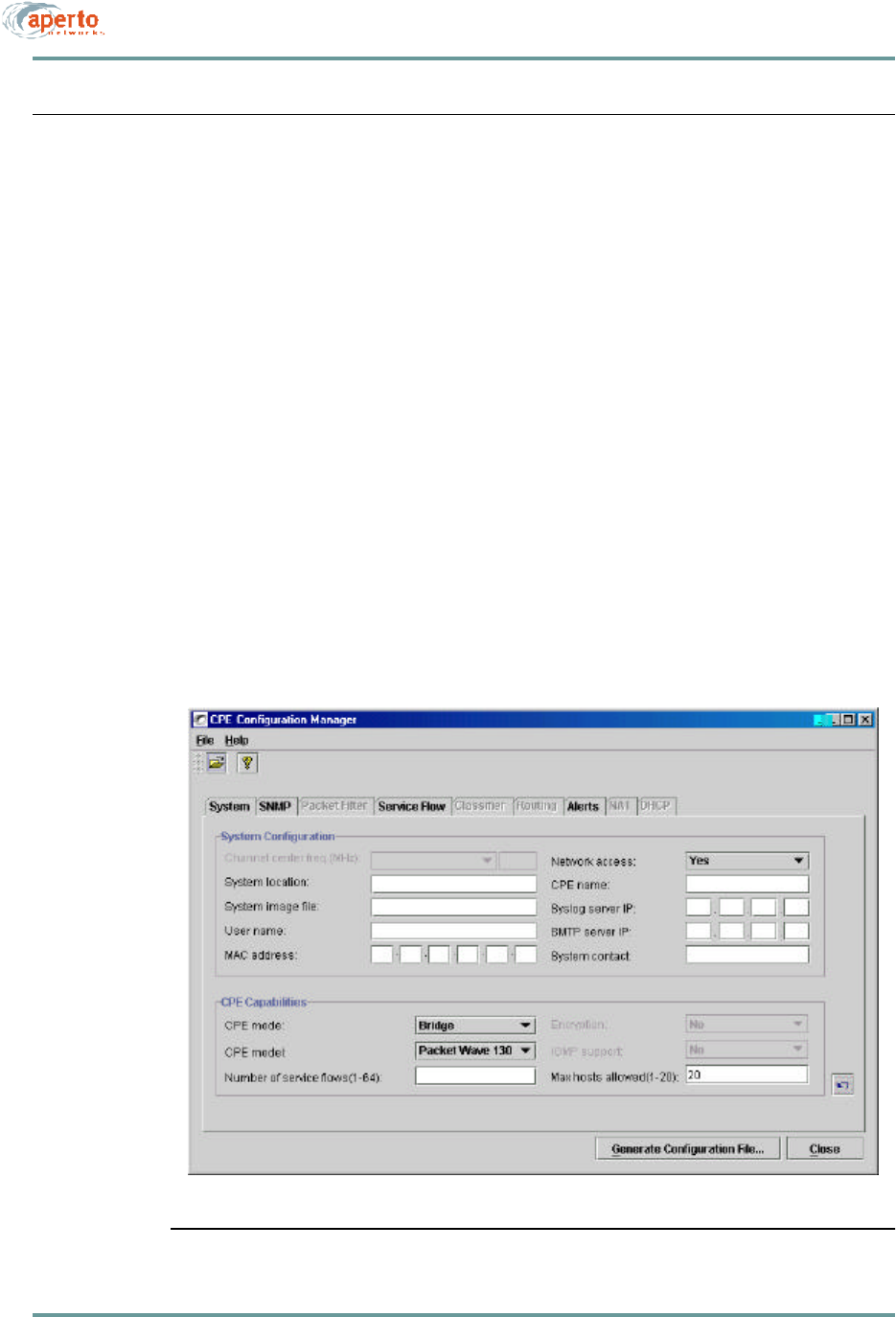Click Generate Configuration File button
Viewport: 896px width, 1317px height.
click(688, 1148)
